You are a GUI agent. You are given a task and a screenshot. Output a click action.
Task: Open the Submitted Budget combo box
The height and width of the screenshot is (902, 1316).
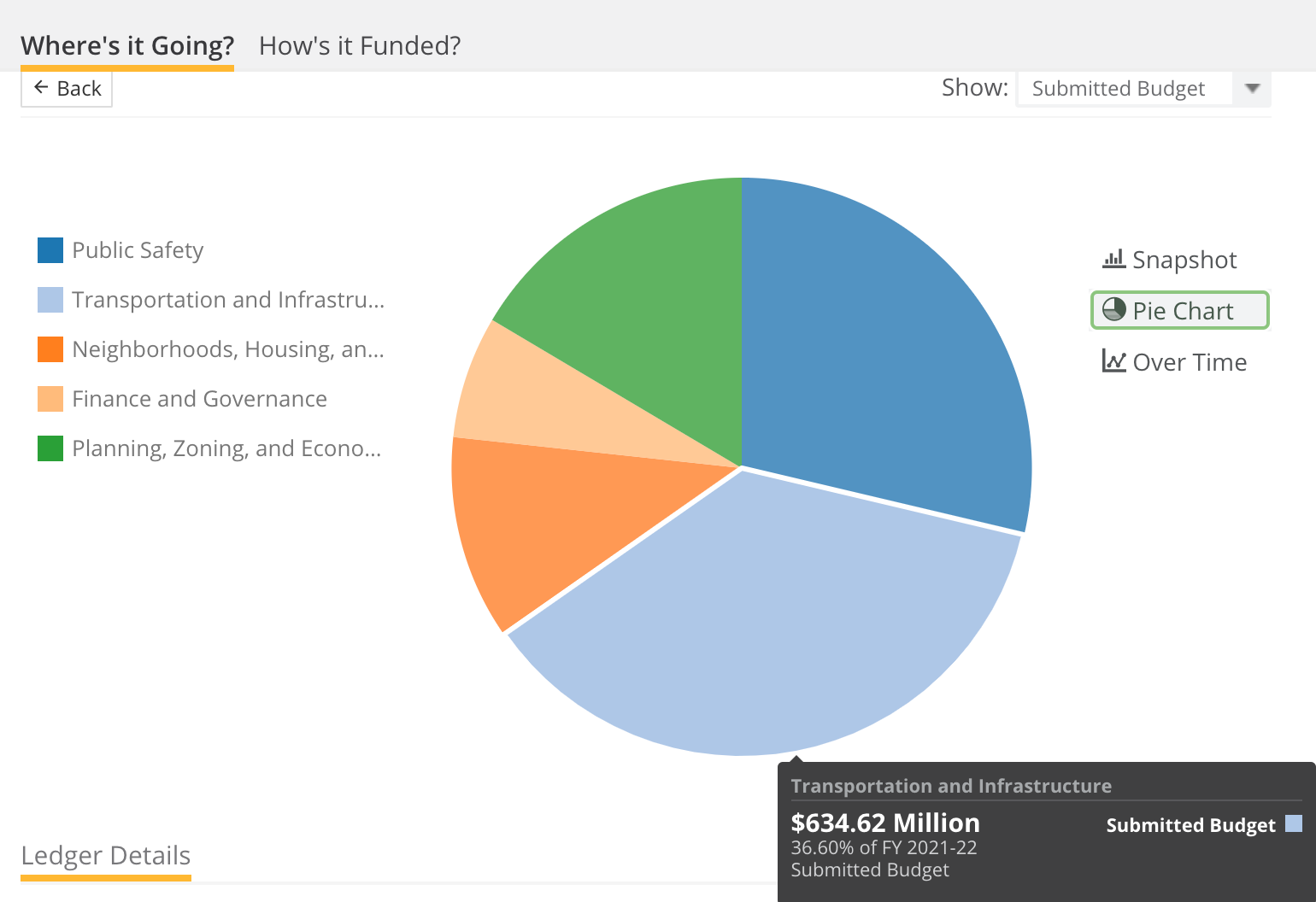coord(1143,88)
